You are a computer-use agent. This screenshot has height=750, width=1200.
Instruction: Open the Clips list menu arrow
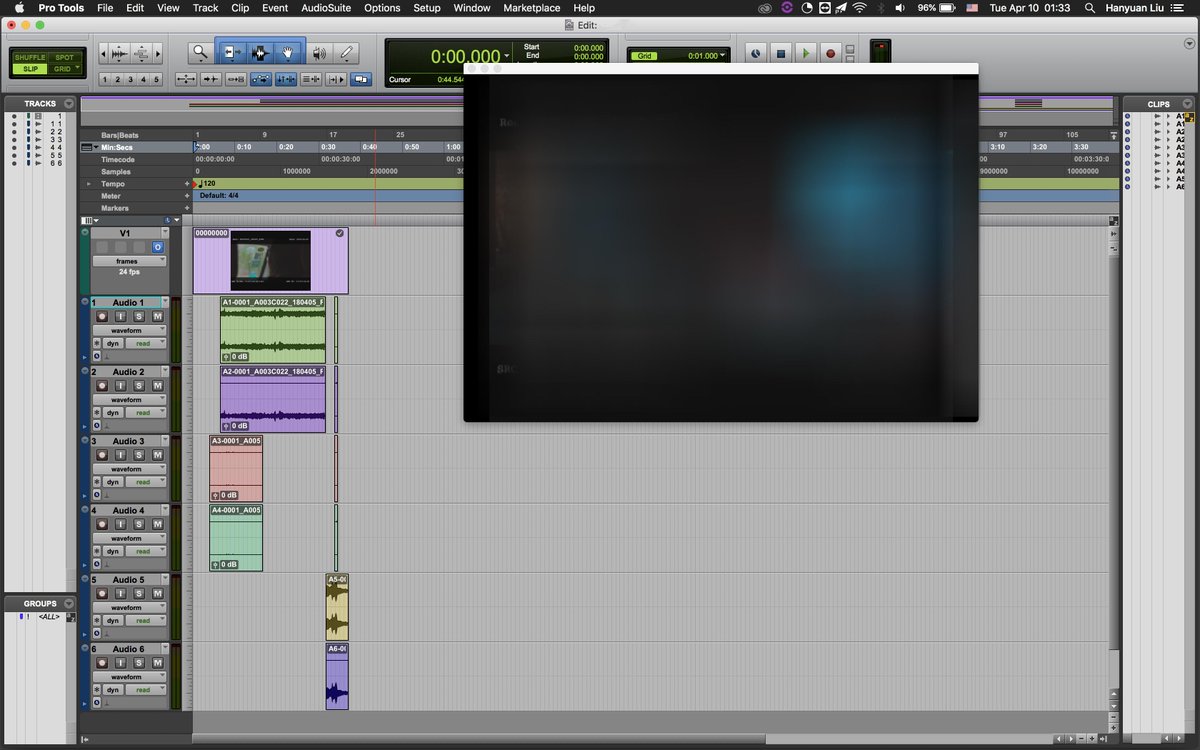1187,104
